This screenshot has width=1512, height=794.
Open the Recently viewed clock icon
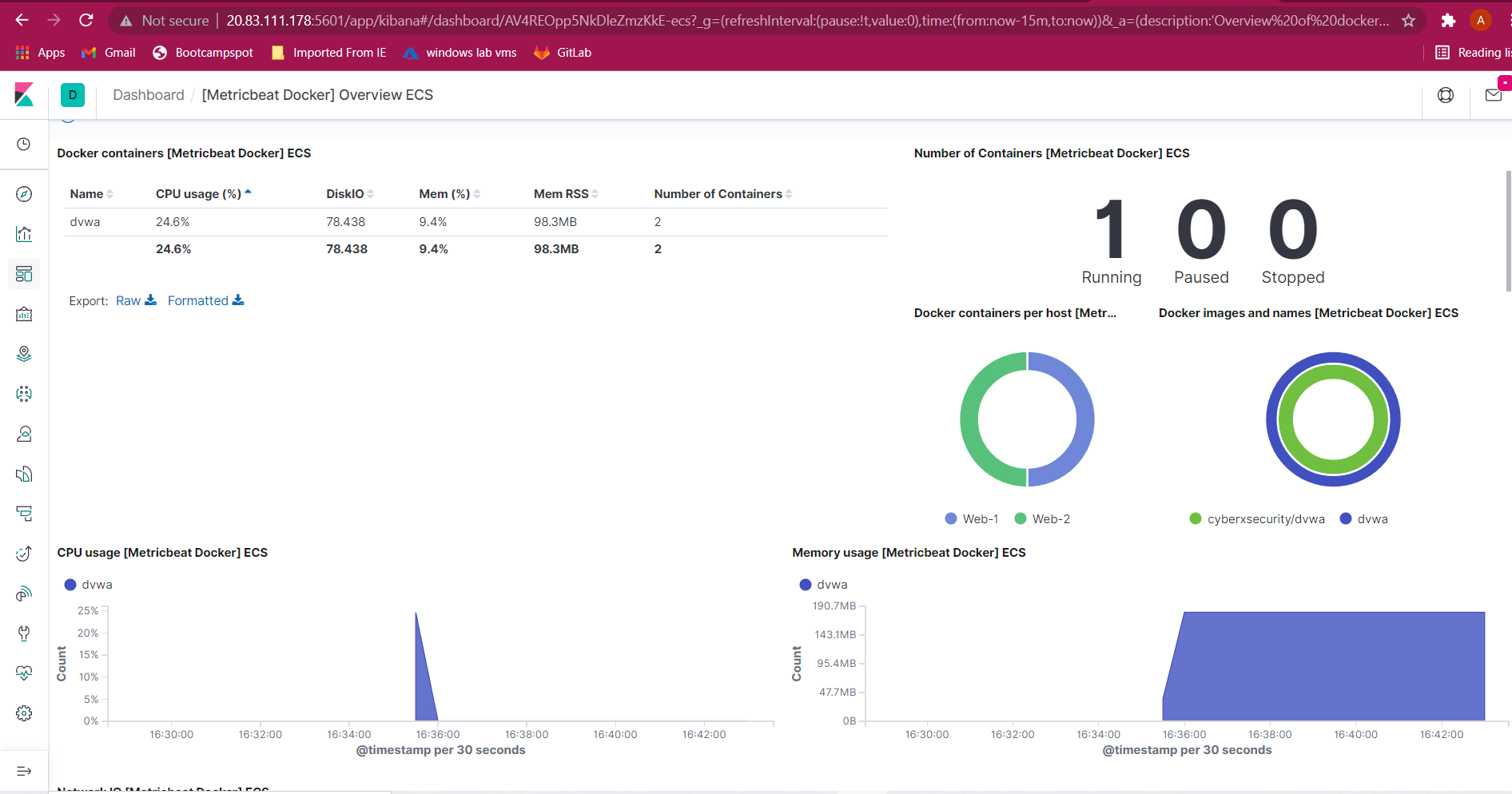coord(24,145)
